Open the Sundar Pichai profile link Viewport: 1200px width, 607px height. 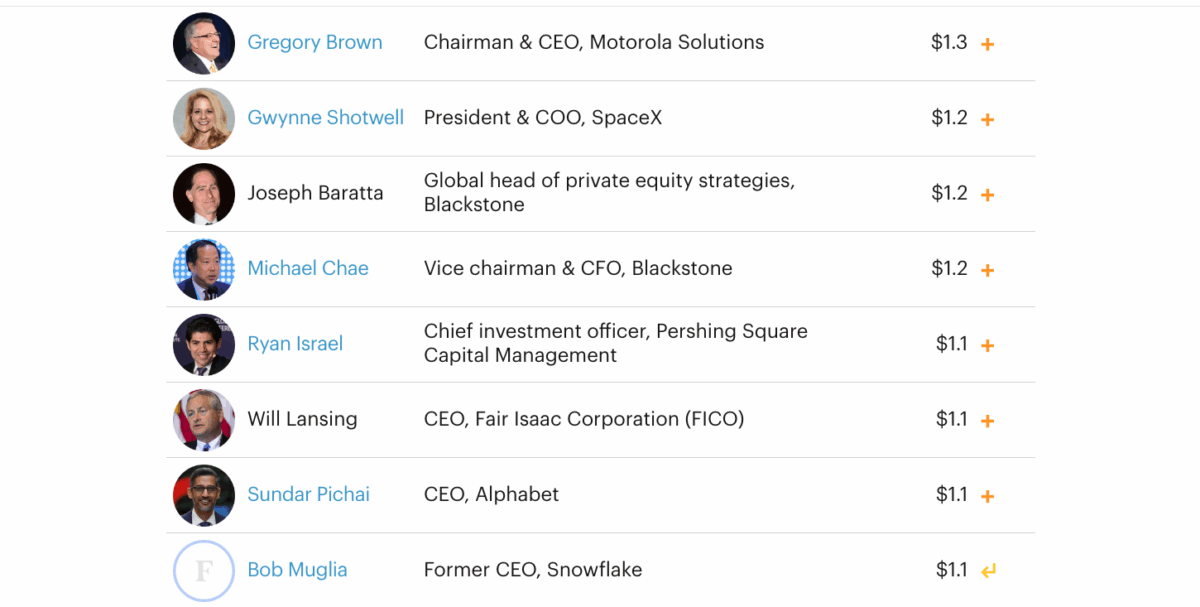point(309,494)
